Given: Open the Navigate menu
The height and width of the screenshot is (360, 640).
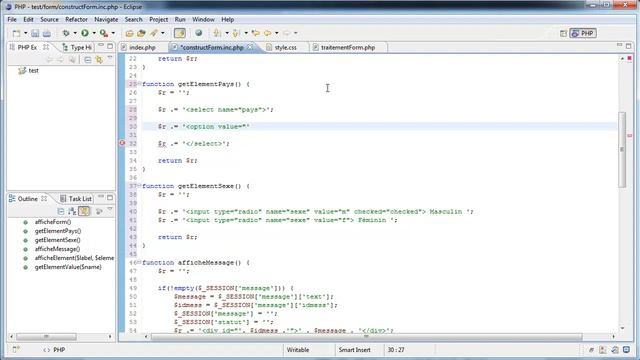Looking at the screenshot, I should pyautogui.click(x=106, y=20).
